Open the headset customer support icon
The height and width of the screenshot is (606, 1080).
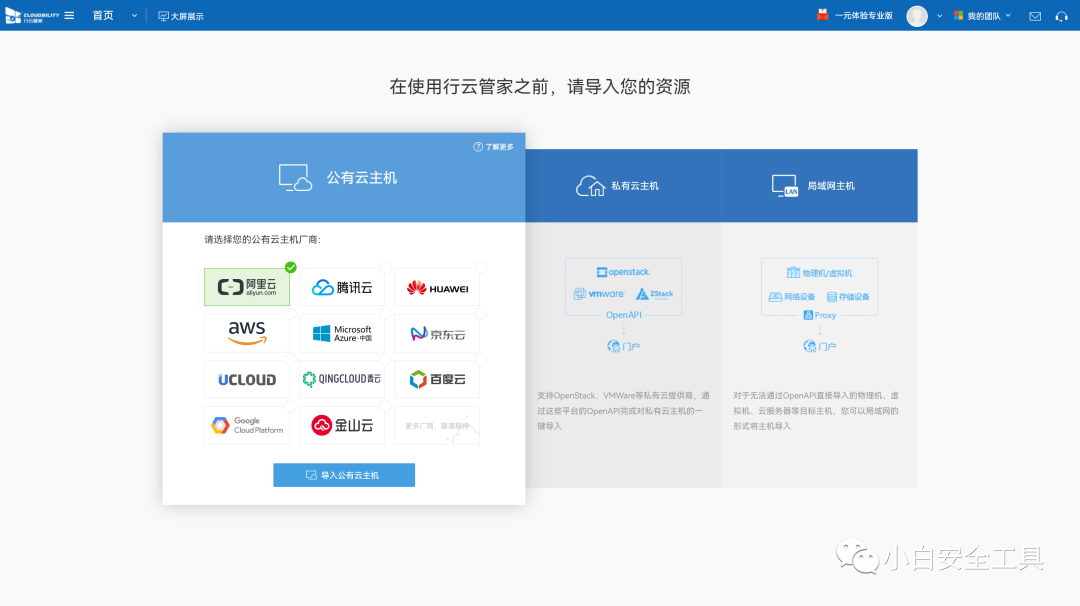[x=1061, y=16]
